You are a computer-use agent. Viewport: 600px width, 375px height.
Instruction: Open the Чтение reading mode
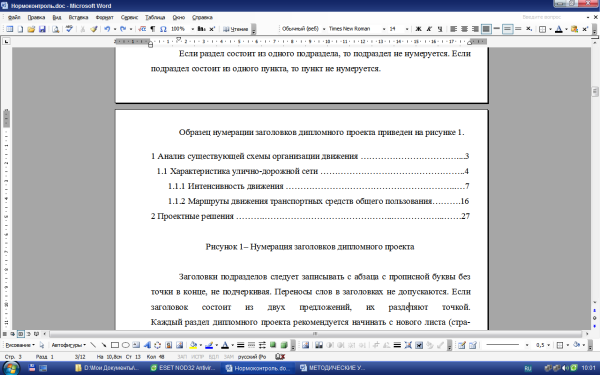point(236,29)
